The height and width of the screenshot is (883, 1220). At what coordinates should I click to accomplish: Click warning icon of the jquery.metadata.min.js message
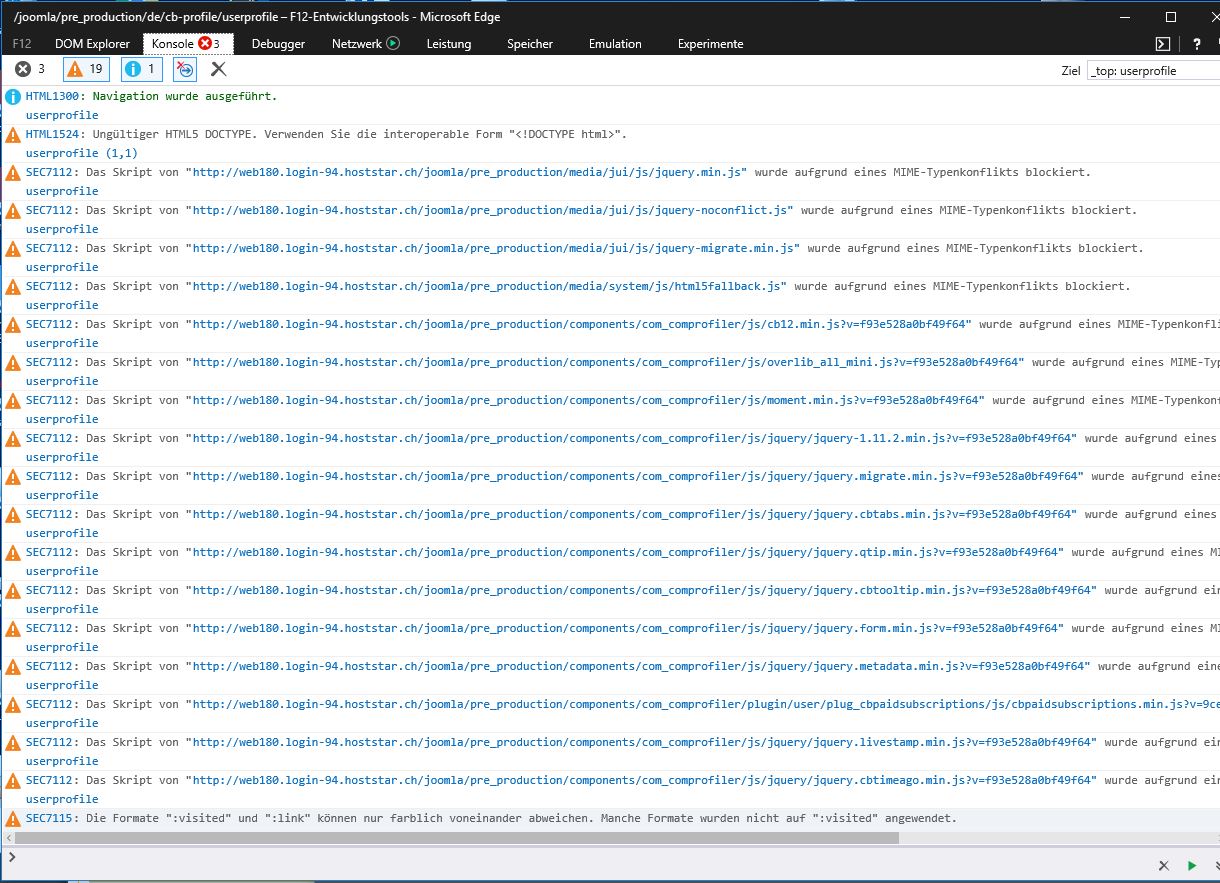pos(13,667)
